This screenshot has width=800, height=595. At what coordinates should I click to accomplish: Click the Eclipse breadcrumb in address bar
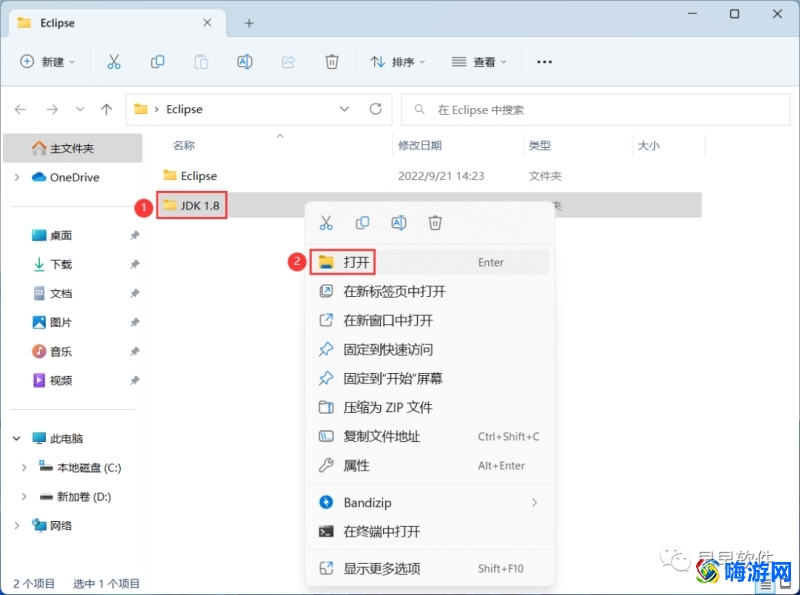click(x=184, y=109)
